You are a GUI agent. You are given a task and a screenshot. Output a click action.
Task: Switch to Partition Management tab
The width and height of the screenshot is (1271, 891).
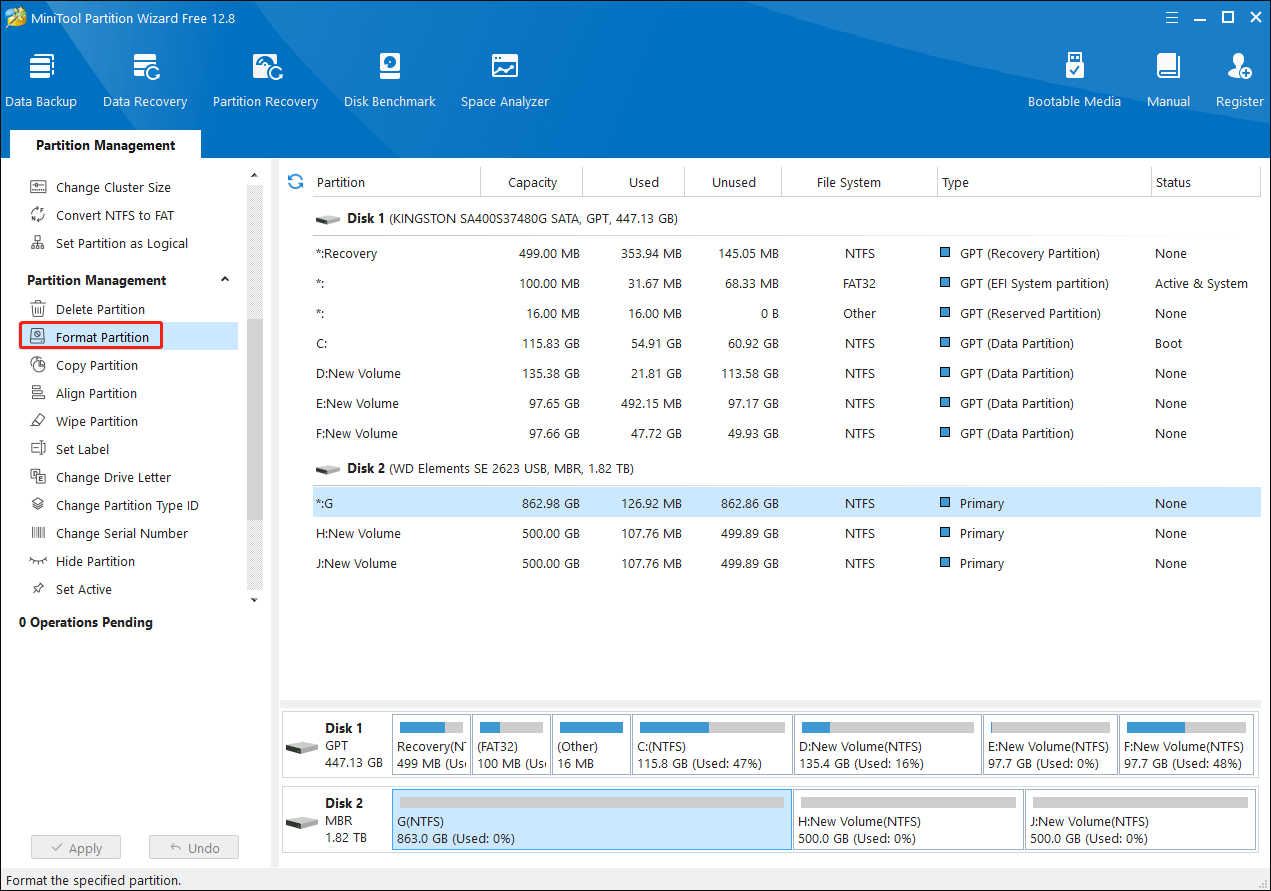(x=105, y=145)
